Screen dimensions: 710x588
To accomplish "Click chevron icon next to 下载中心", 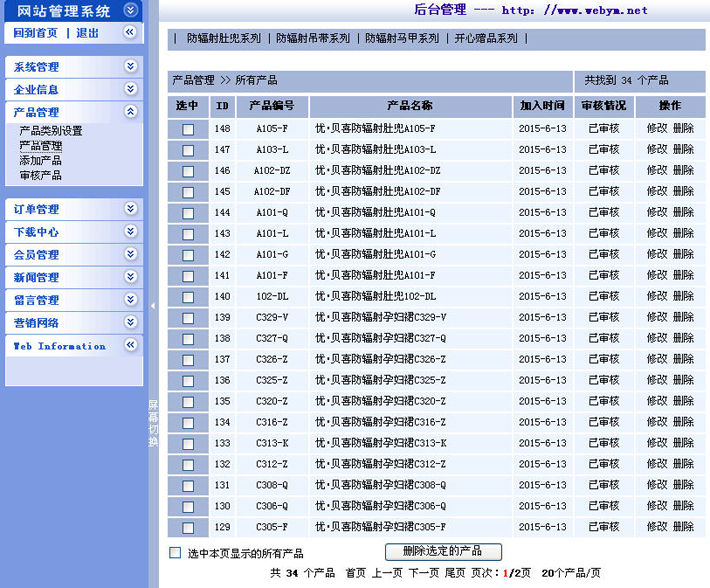I will [x=130, y=231].
